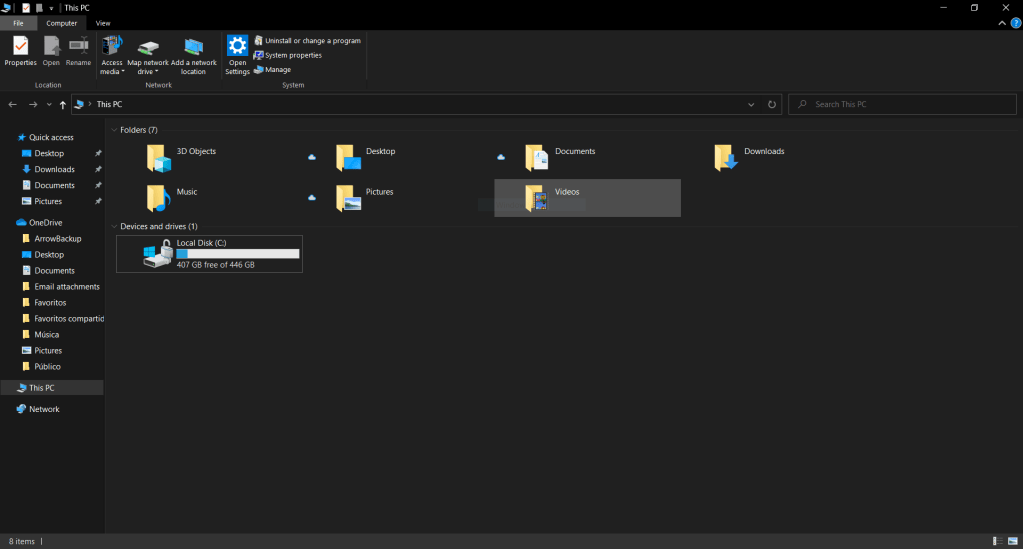Click the Add a network location icon
The height and width of the screenshot is (549, 1023).
click(193, 52)
